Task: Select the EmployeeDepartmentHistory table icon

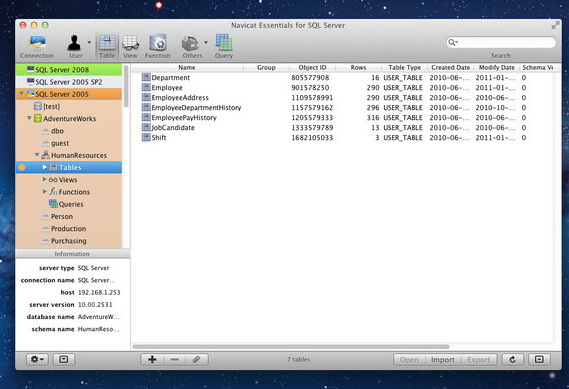Action: pos(146,107)
